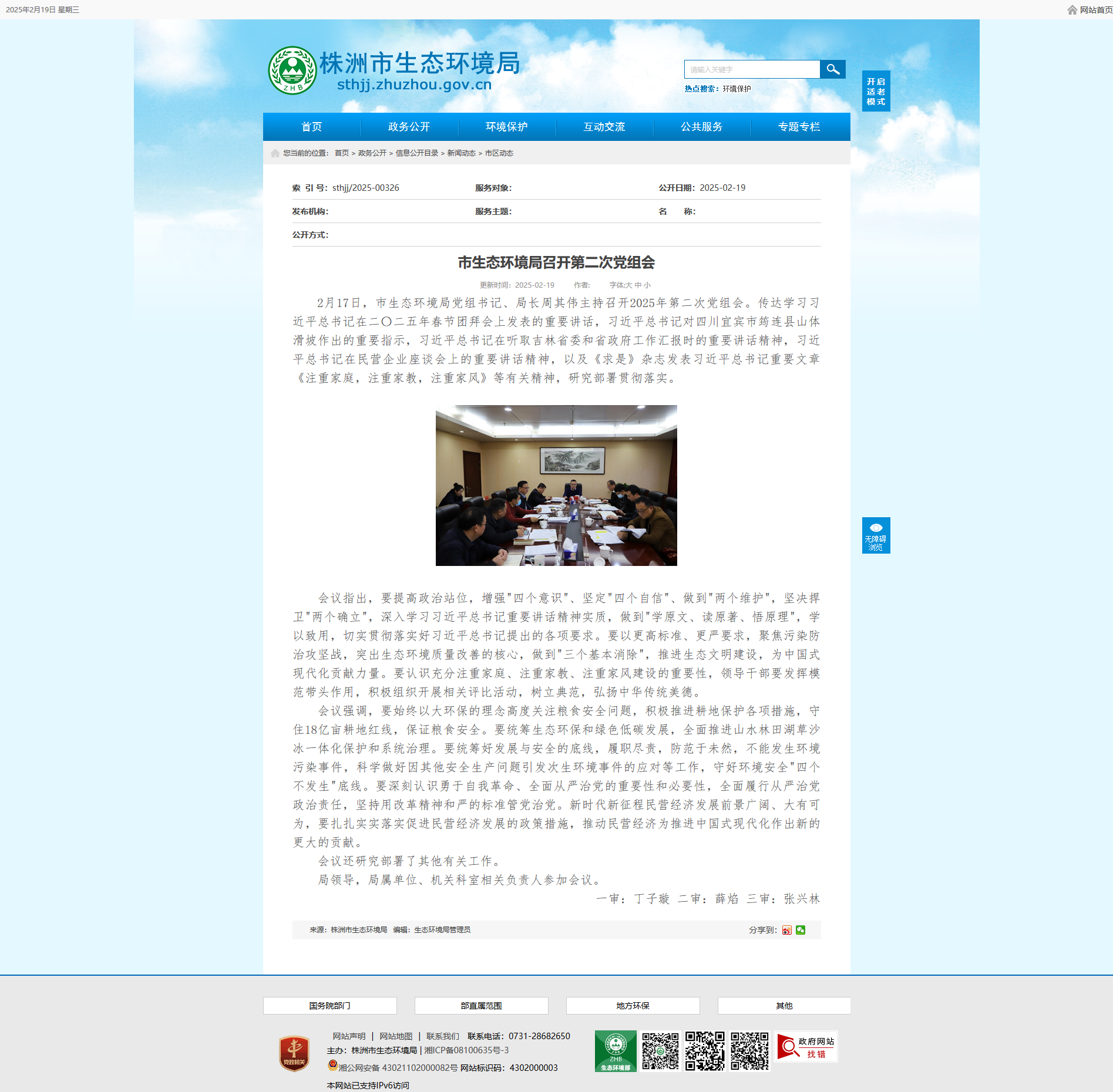Enable 适老模式 (senior mode)
1113x1092 pixels.
click(876, 91)
